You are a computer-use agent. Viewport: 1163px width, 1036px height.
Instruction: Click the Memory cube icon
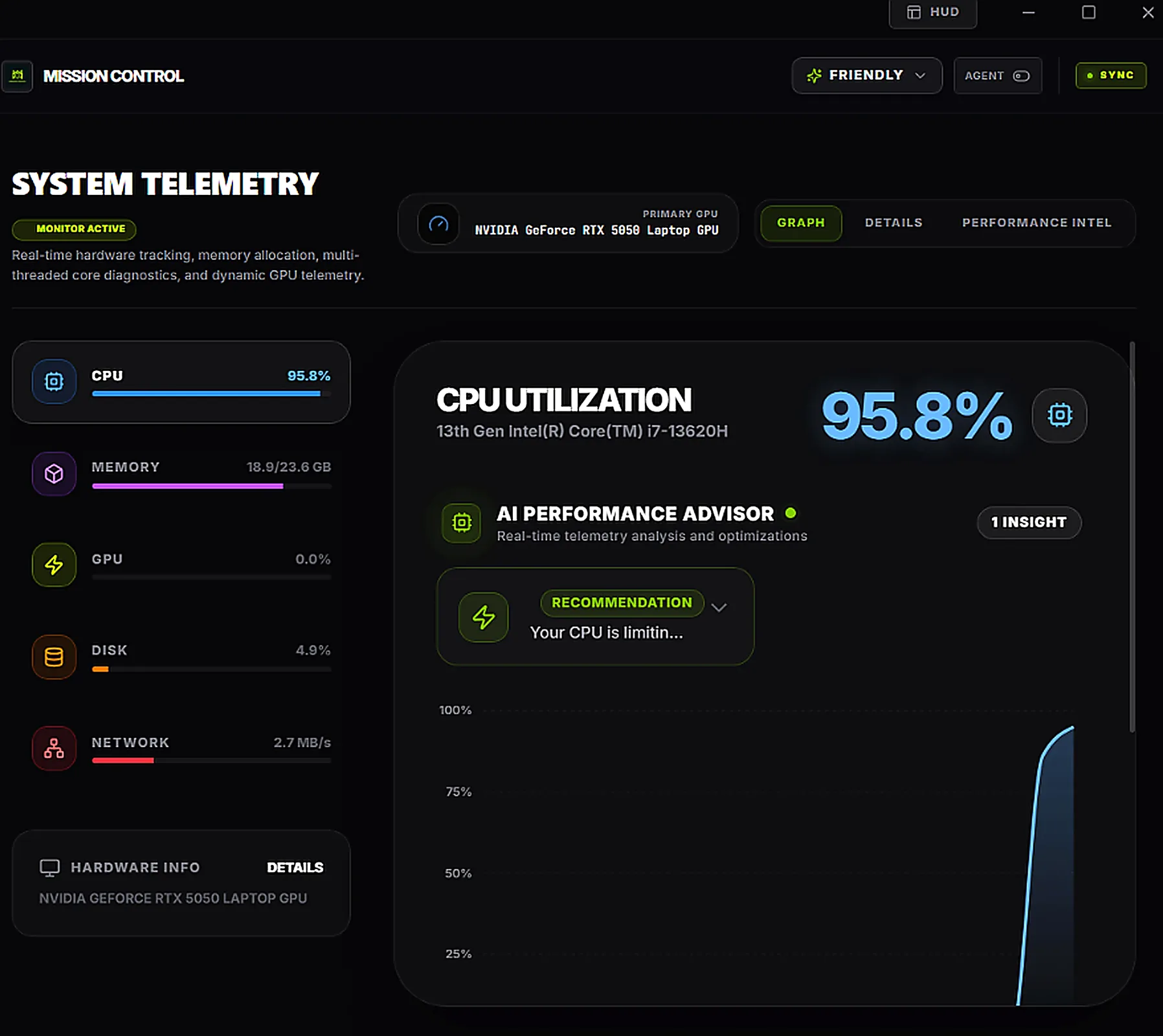click(x=54, y=473)
